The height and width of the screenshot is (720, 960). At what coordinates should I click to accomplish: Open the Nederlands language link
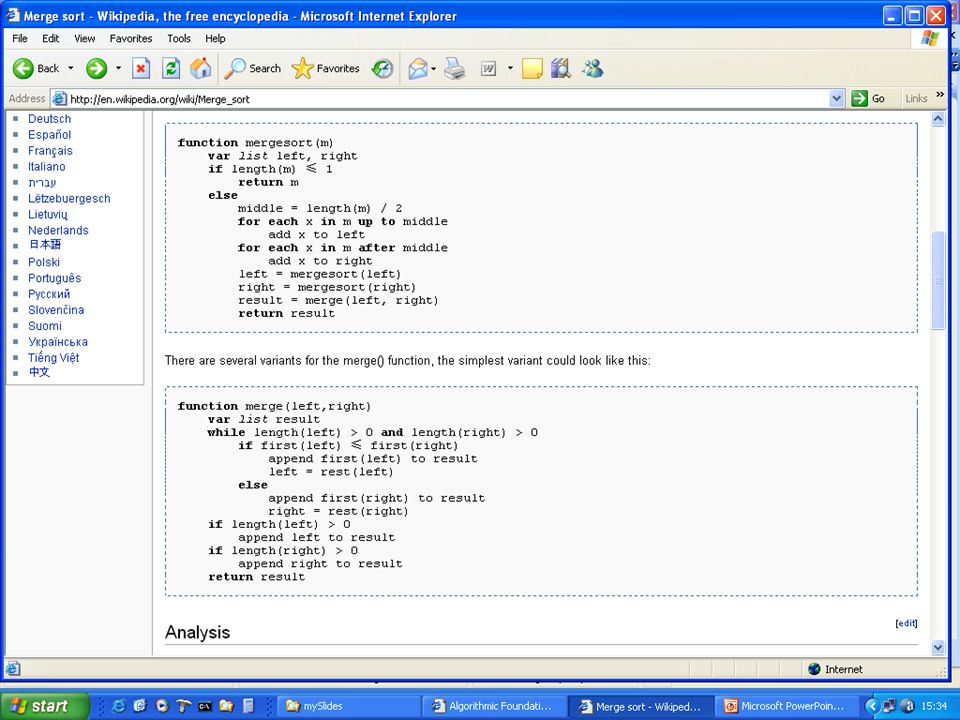click(58, 230)
